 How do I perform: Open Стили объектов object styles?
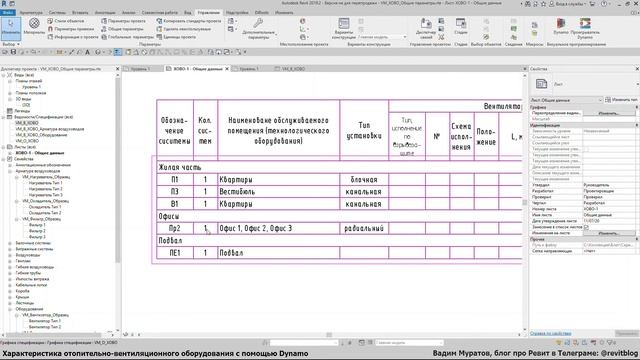(x=65, y=21)
